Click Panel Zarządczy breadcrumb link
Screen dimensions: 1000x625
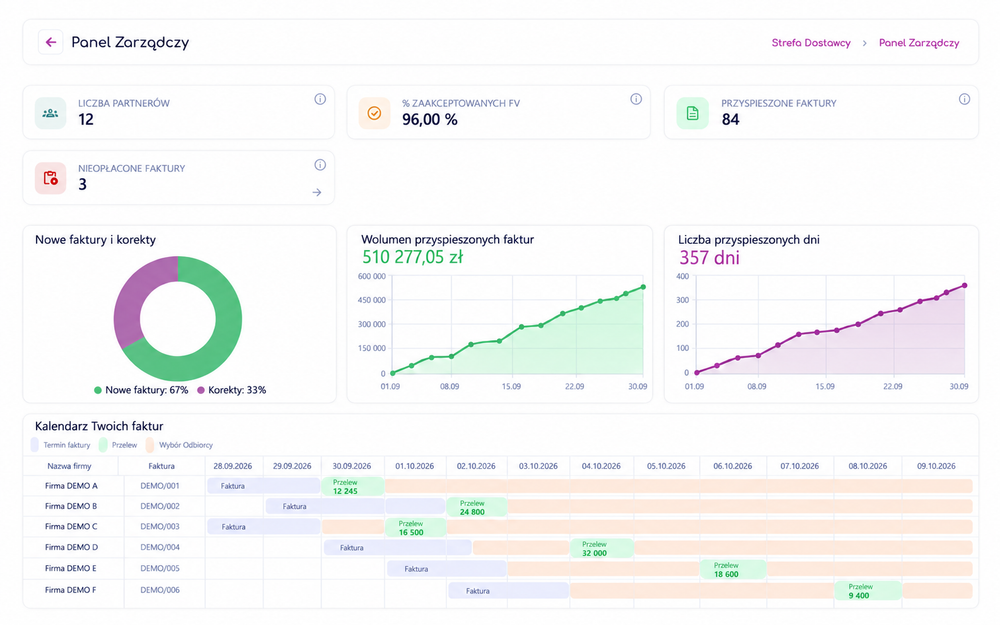point(919,43)
